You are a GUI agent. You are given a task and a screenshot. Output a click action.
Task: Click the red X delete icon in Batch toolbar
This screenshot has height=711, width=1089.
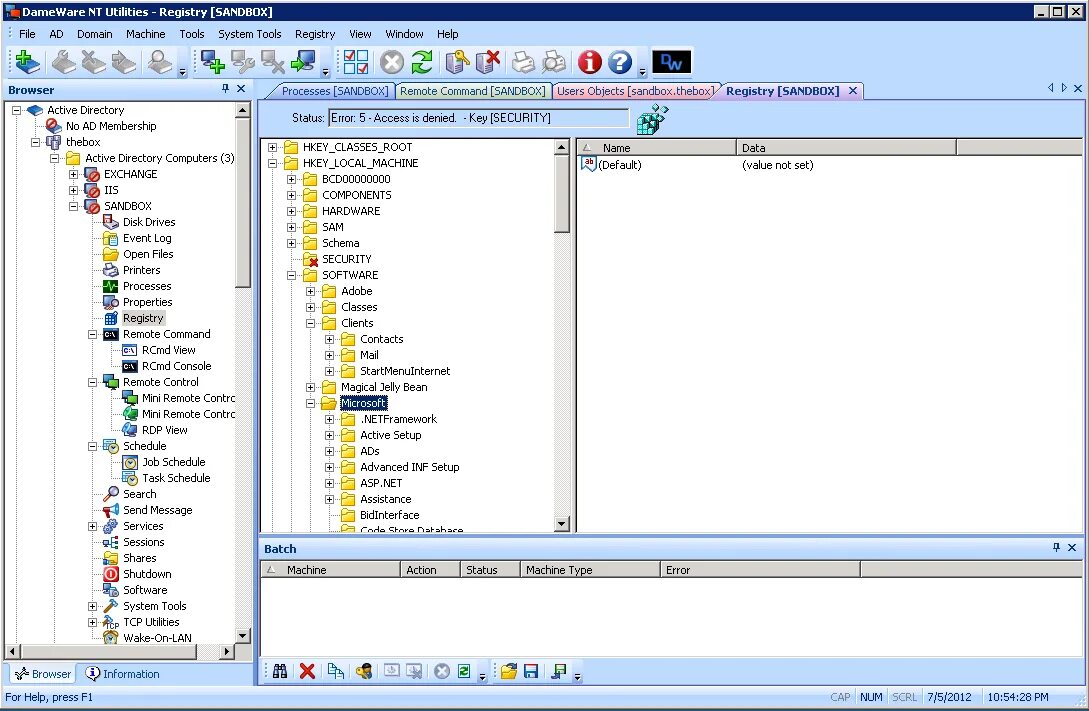click(307, 671)
